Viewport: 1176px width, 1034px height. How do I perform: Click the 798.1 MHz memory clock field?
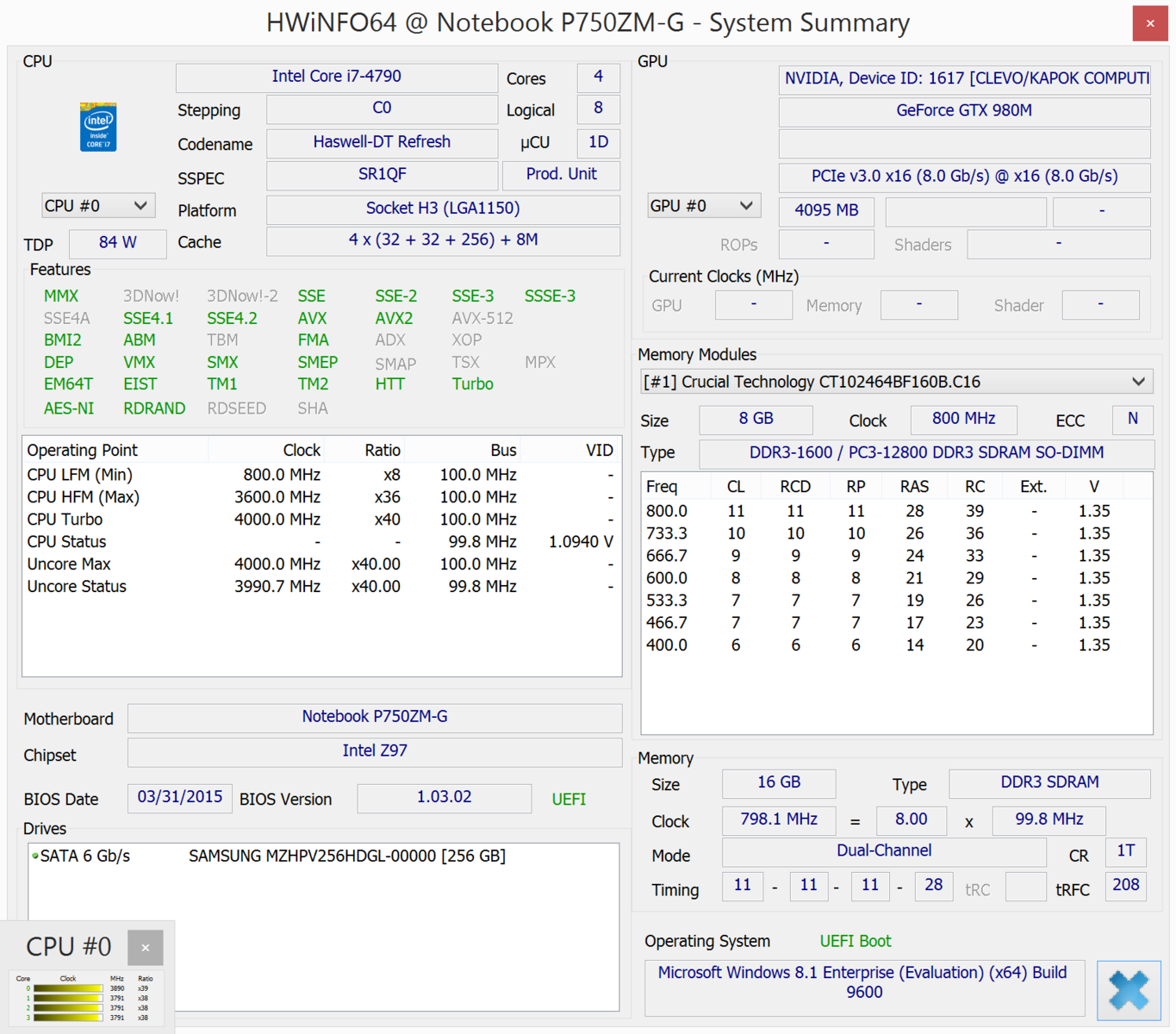coord(779,820)
